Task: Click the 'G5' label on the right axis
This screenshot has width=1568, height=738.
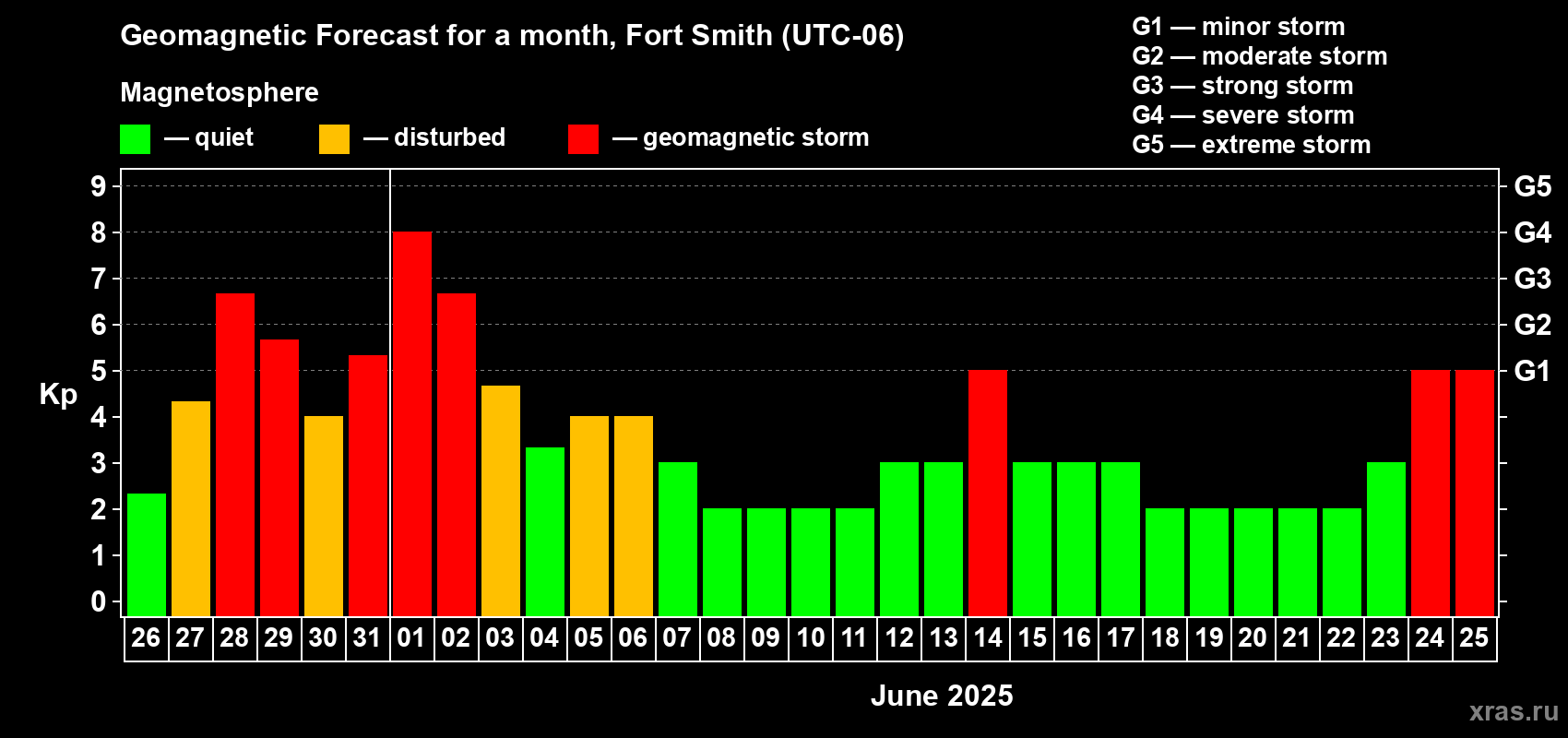Action: point(1533,187)
